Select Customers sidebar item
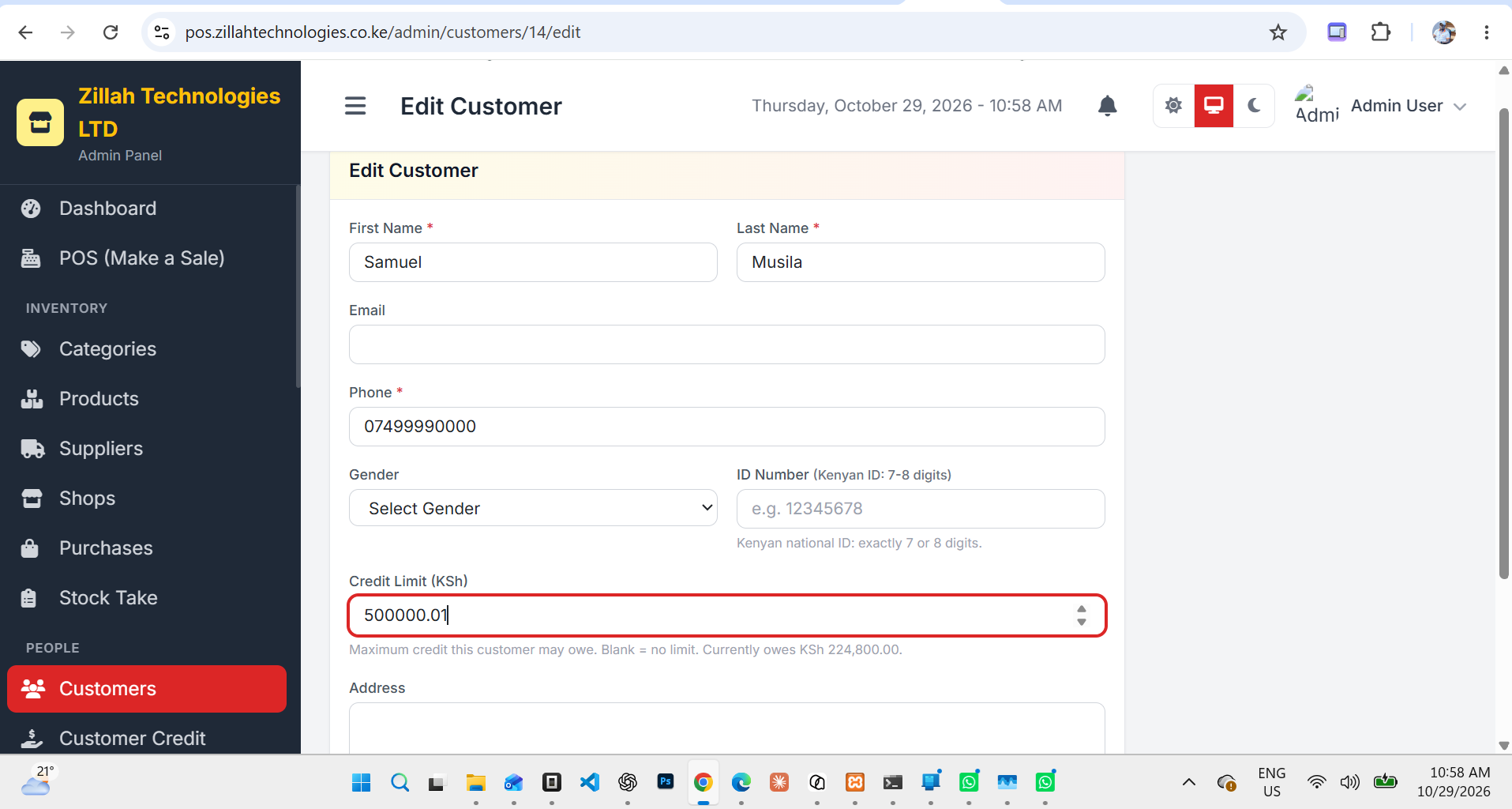The width and height of the screenshot is (1512, 809). tap(147, 689)
